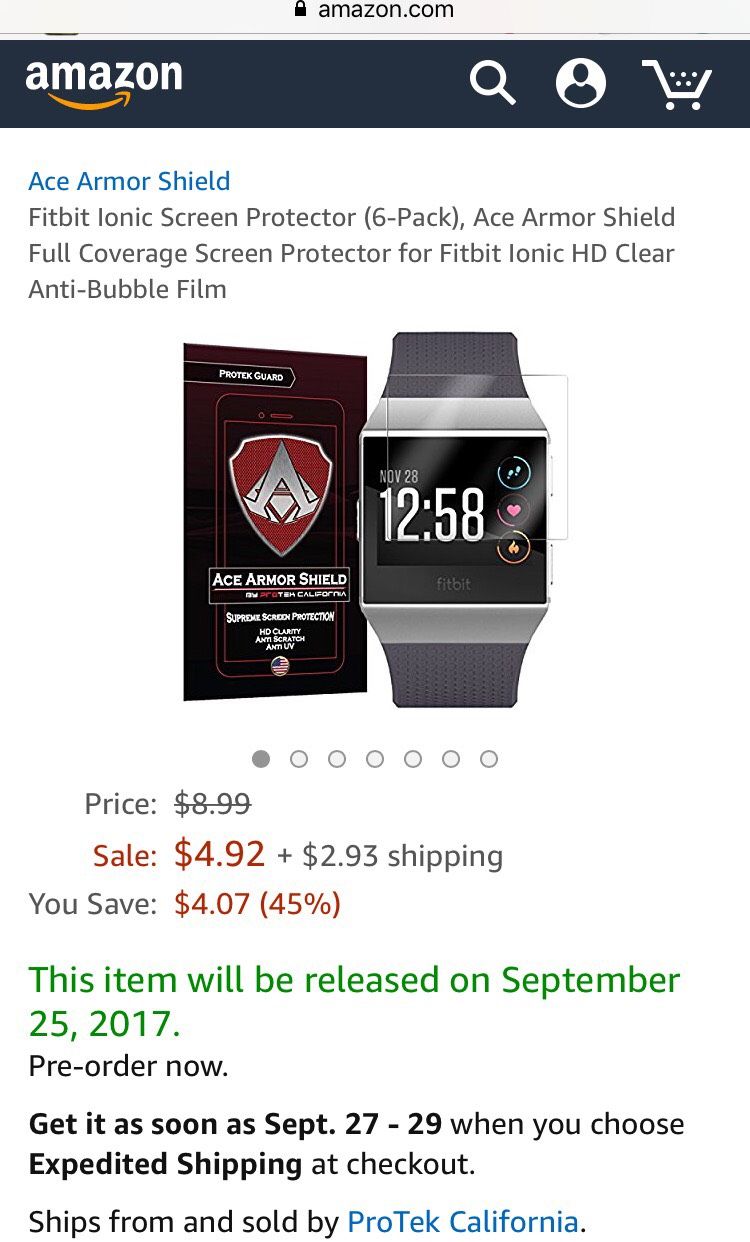Open Ace Armor Shield brand link
Screen dimensions: 750x1242
[129, 181]
